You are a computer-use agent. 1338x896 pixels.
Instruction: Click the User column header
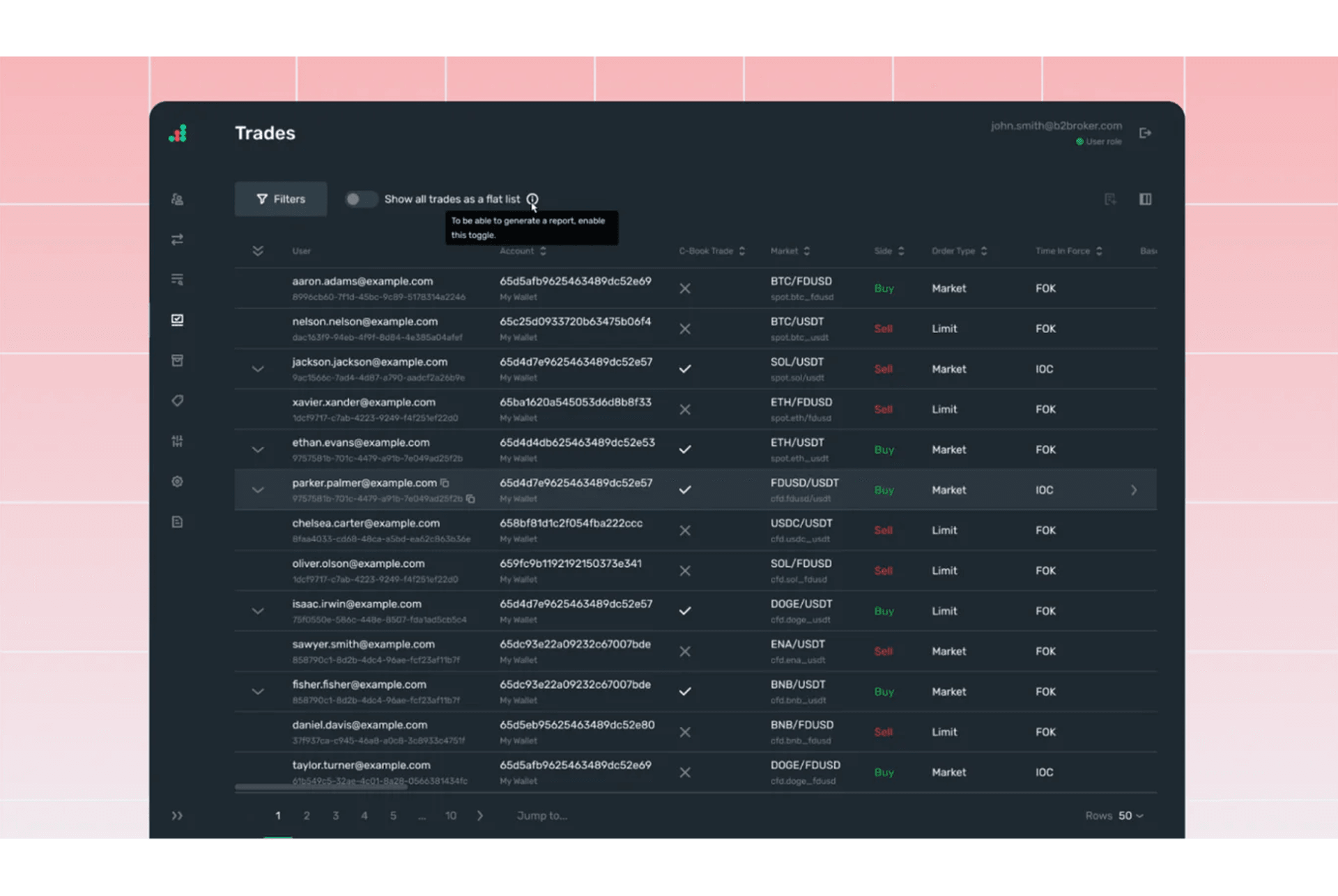pos(302,251)
